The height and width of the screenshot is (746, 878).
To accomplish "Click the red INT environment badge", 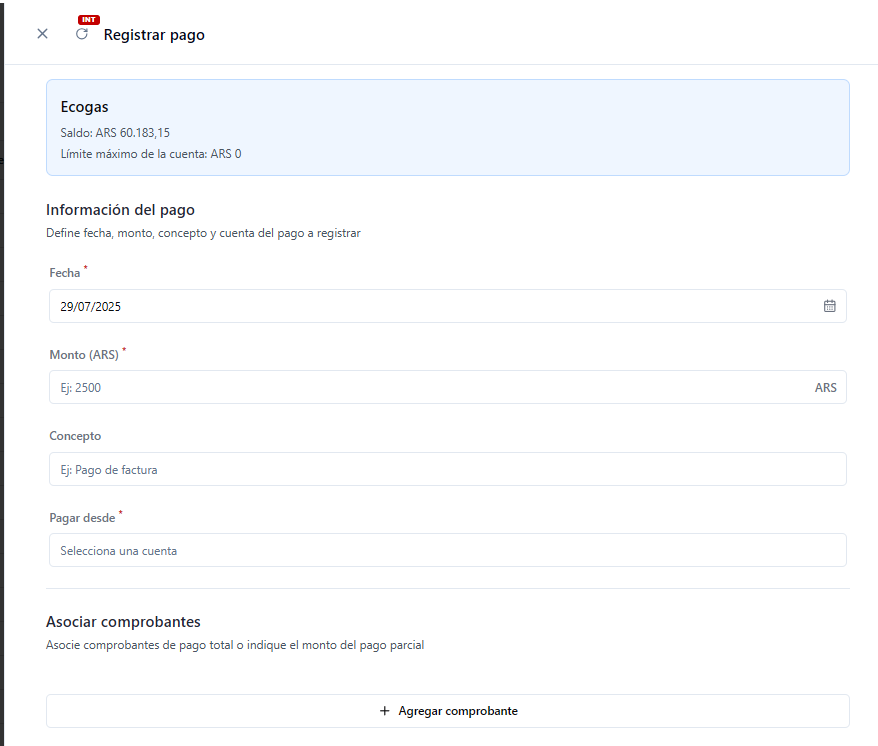I will tap(89, 20).
